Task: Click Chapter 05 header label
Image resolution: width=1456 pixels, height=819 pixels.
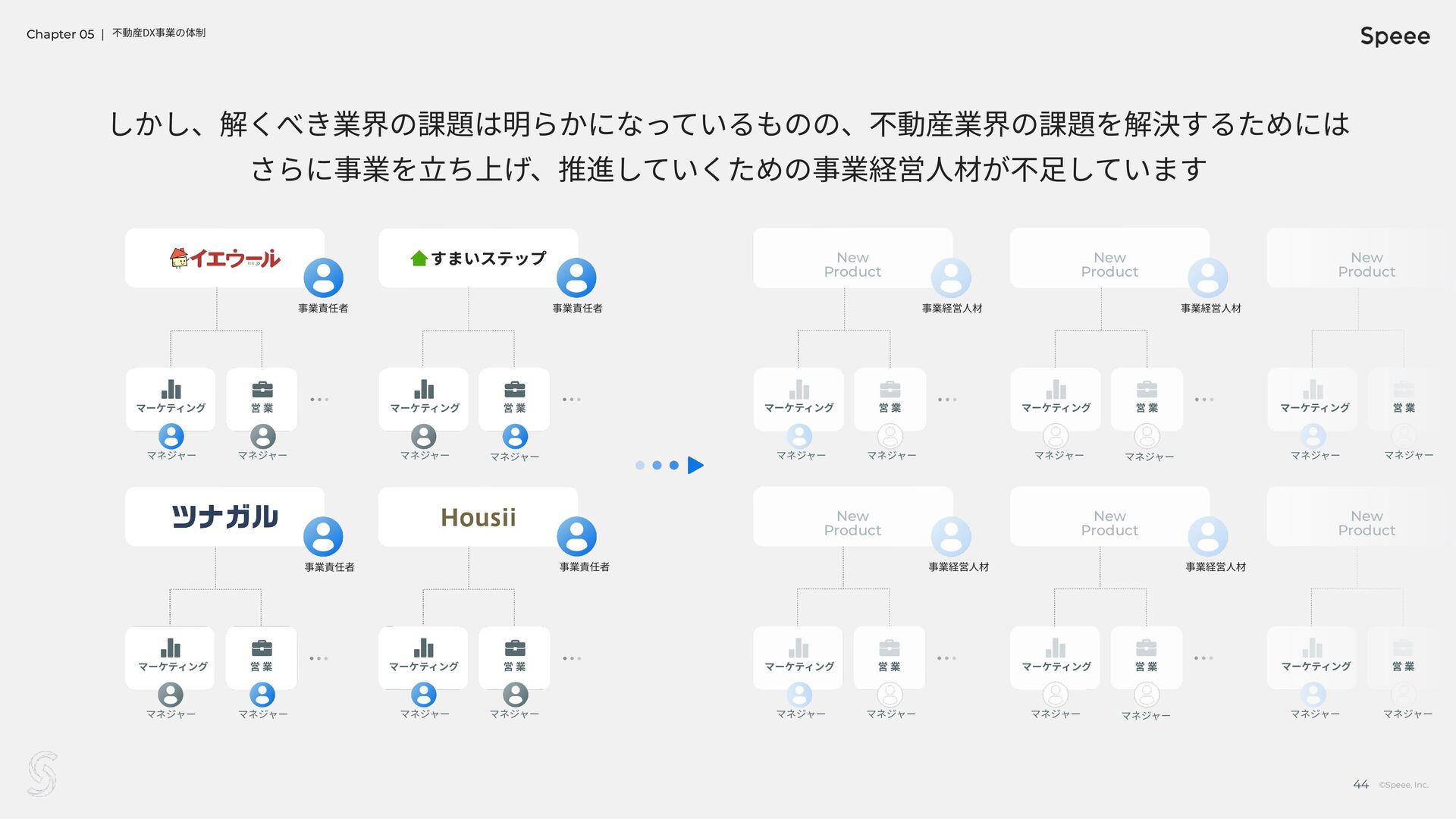Action: pyautogui.click(x=60, y=34)
